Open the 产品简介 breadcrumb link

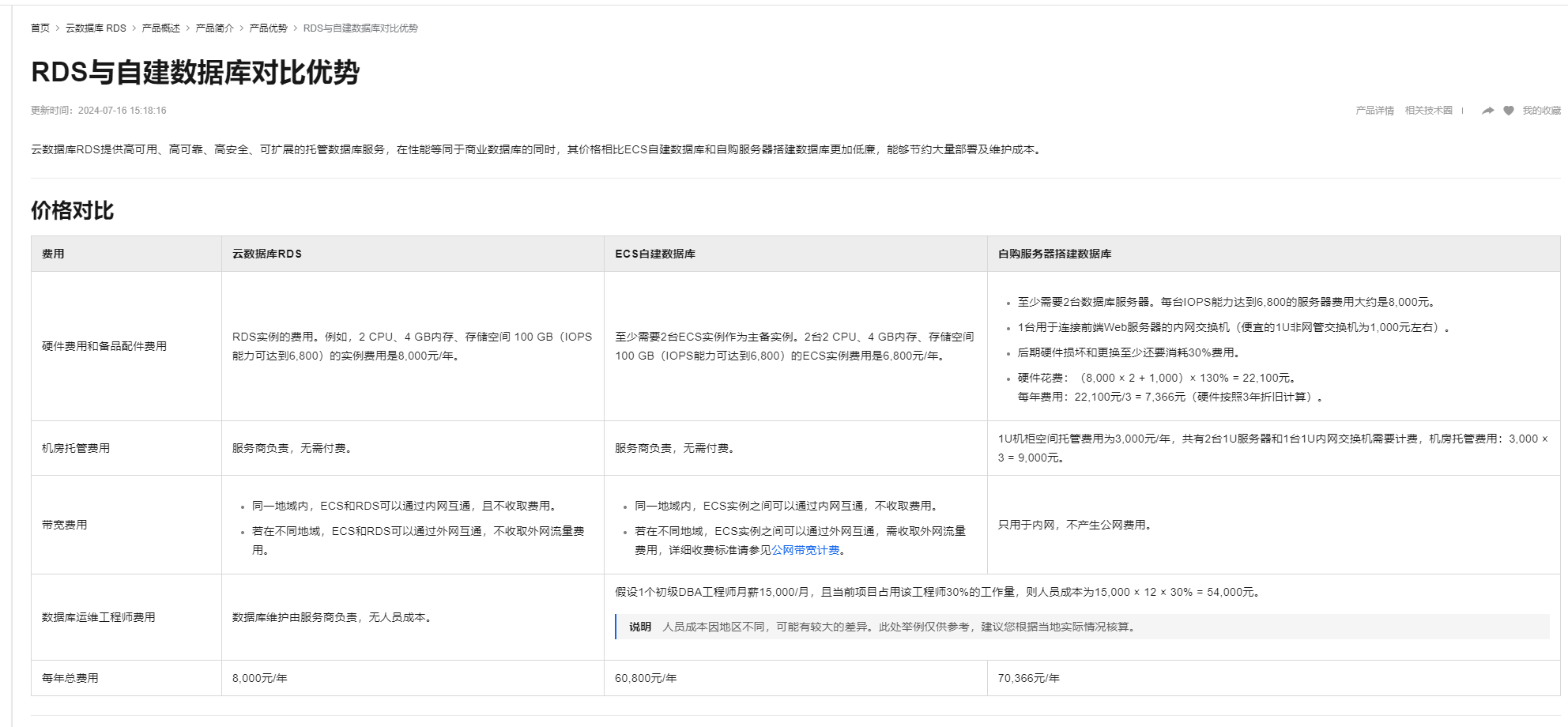click(215, 28)
